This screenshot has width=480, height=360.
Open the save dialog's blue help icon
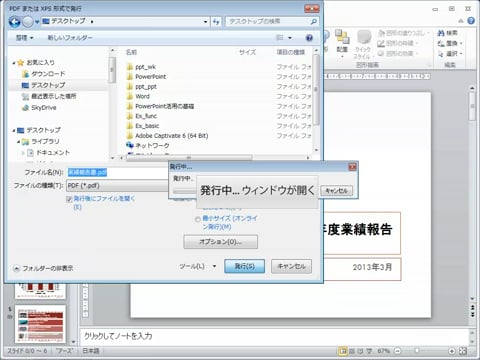(x=309, y=38)
